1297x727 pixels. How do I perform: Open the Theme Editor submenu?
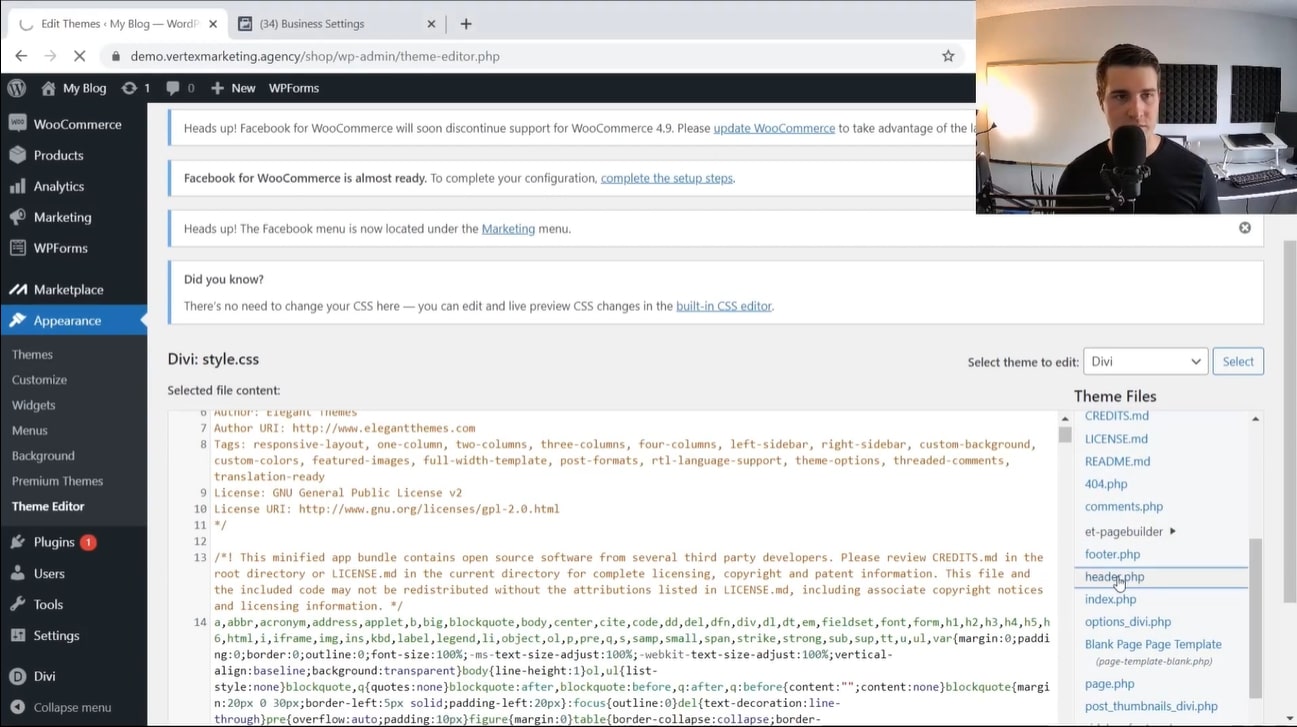[x=48, y=506]
